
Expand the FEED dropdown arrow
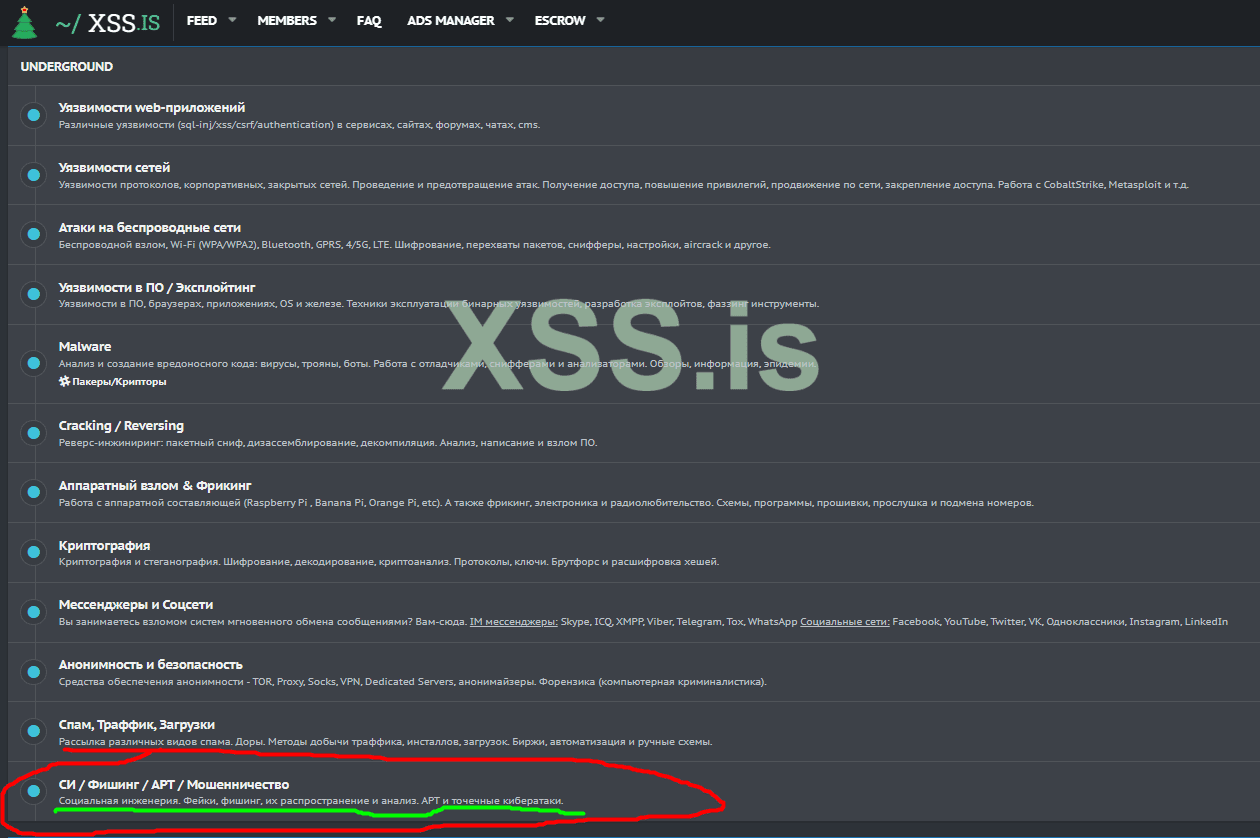tap(232, 20)
